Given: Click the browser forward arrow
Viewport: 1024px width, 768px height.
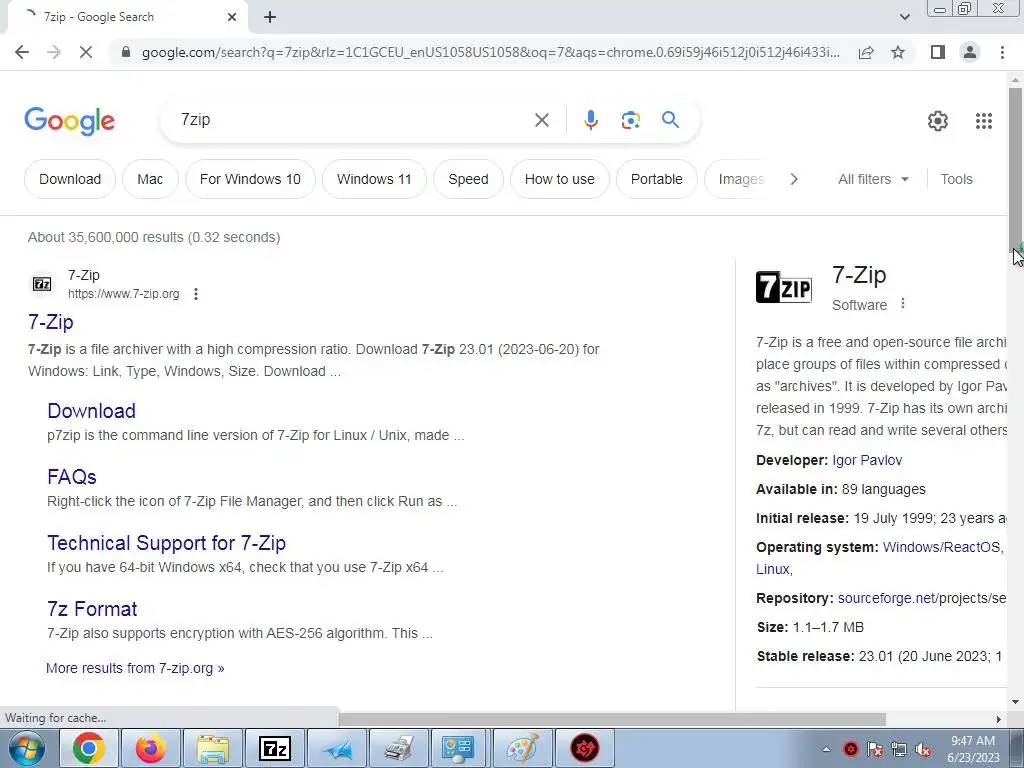Looking at the screenshot, I should point(54,52).
